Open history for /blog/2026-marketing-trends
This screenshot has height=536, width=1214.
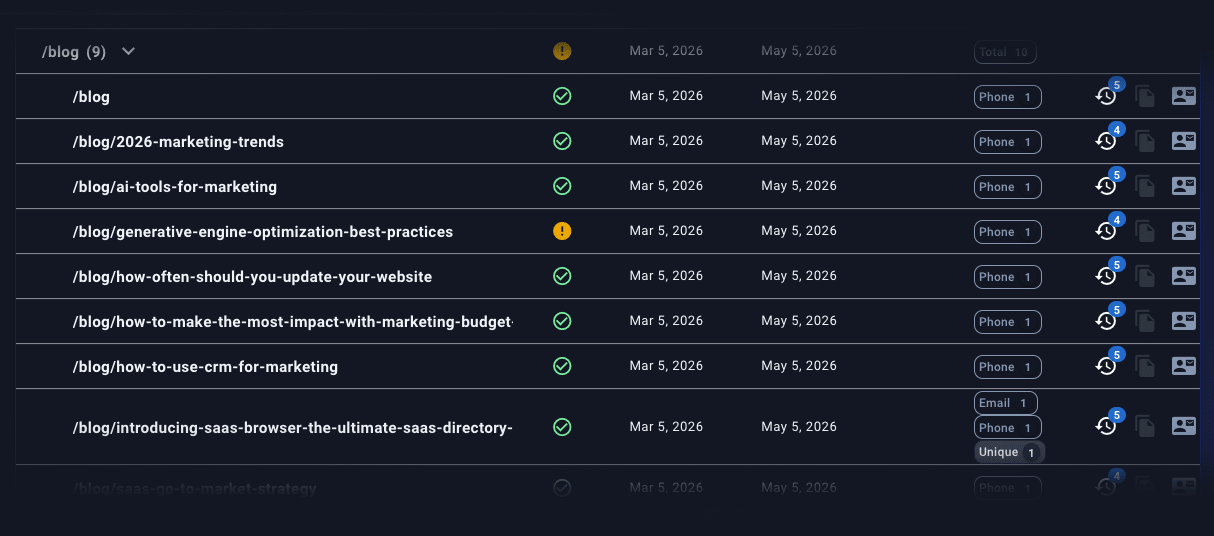tap(1106, 142)
